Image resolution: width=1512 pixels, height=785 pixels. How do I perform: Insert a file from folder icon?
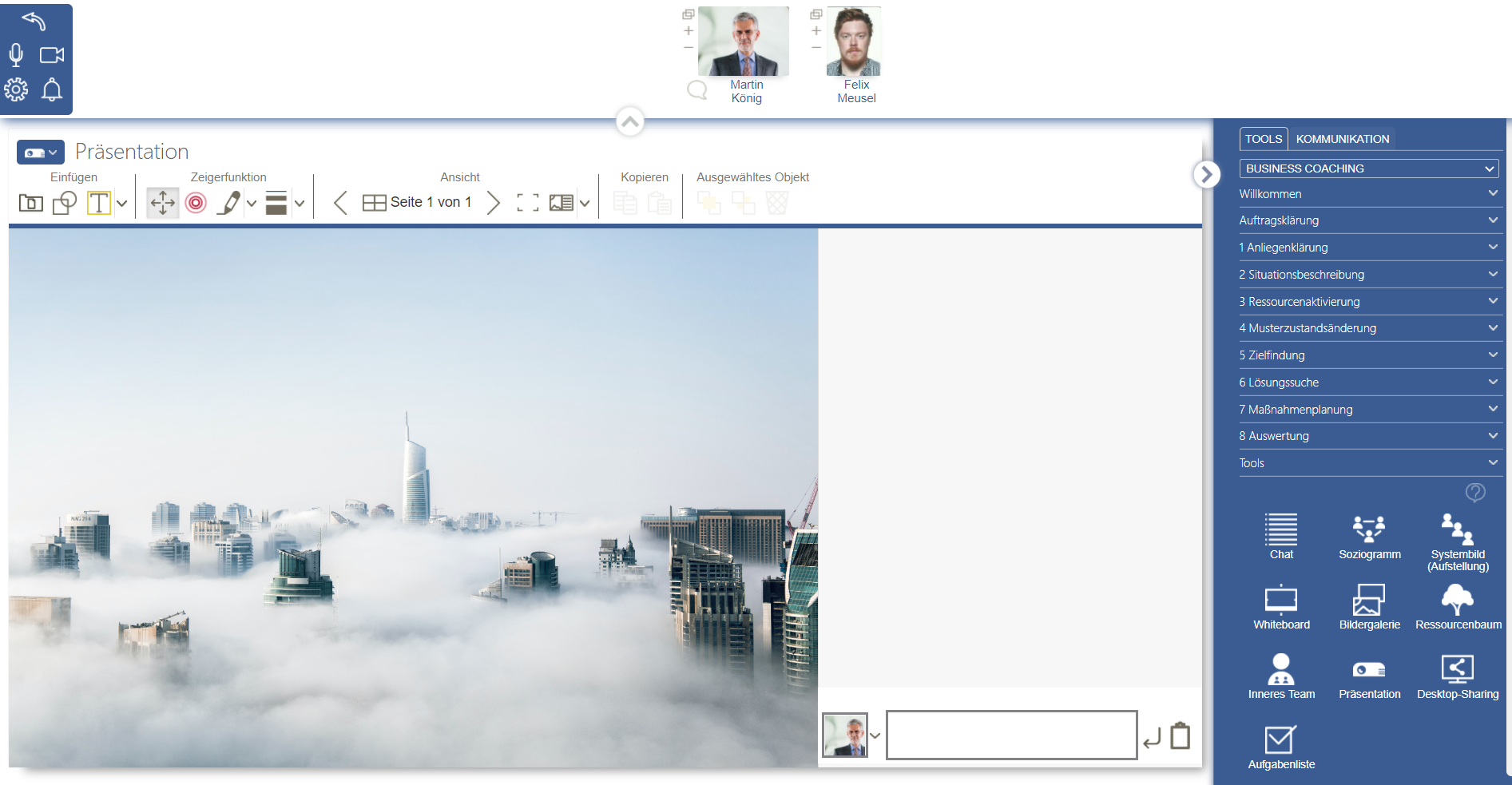point(31,203)
